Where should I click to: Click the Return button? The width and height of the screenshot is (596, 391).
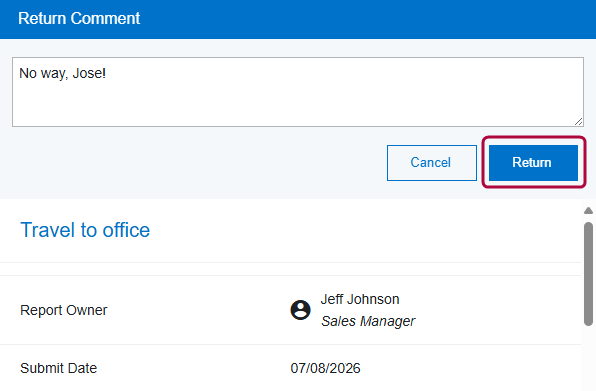[533, 163]
